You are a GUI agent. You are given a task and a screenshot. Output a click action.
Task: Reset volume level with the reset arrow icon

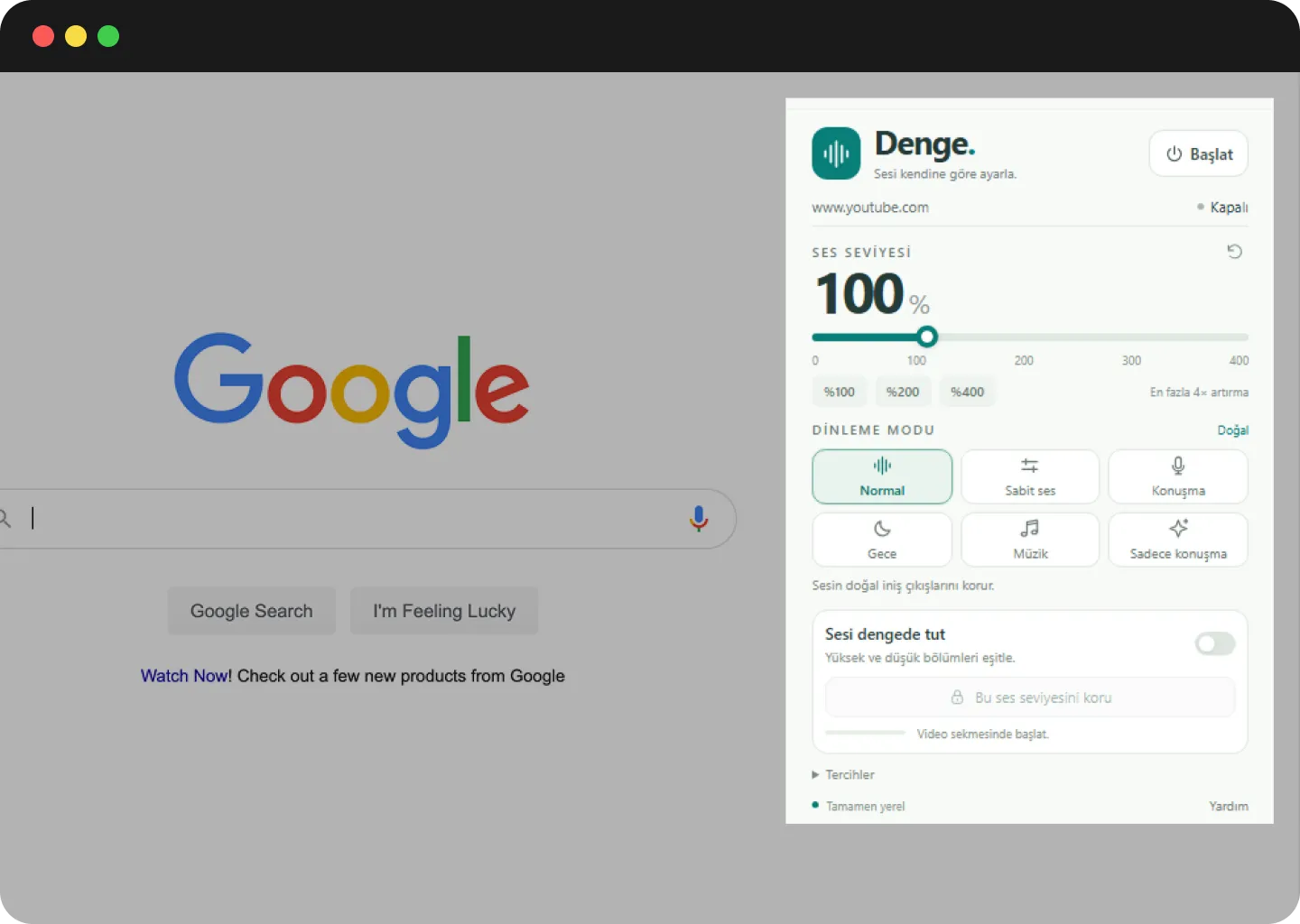click(x=1235, y=252)
